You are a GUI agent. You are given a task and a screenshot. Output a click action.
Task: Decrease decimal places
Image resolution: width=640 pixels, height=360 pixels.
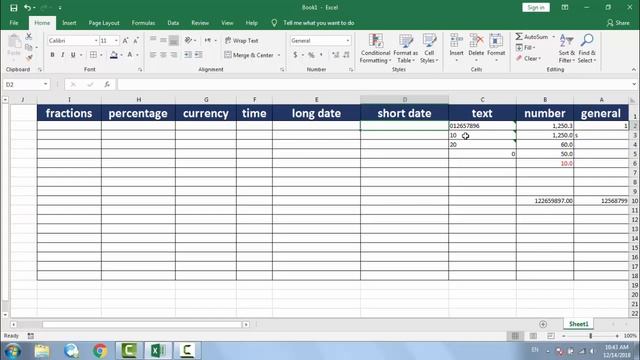[x=346, y=55]
